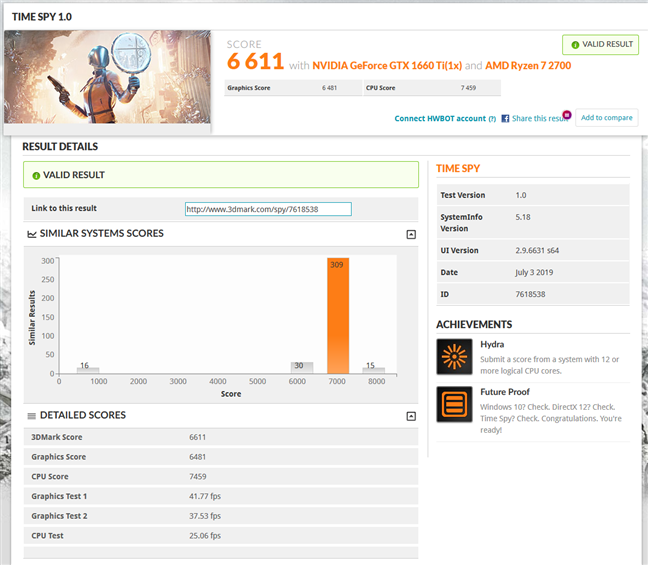
Task: Click the Future Proof achievement title
Action: point(505,392)
